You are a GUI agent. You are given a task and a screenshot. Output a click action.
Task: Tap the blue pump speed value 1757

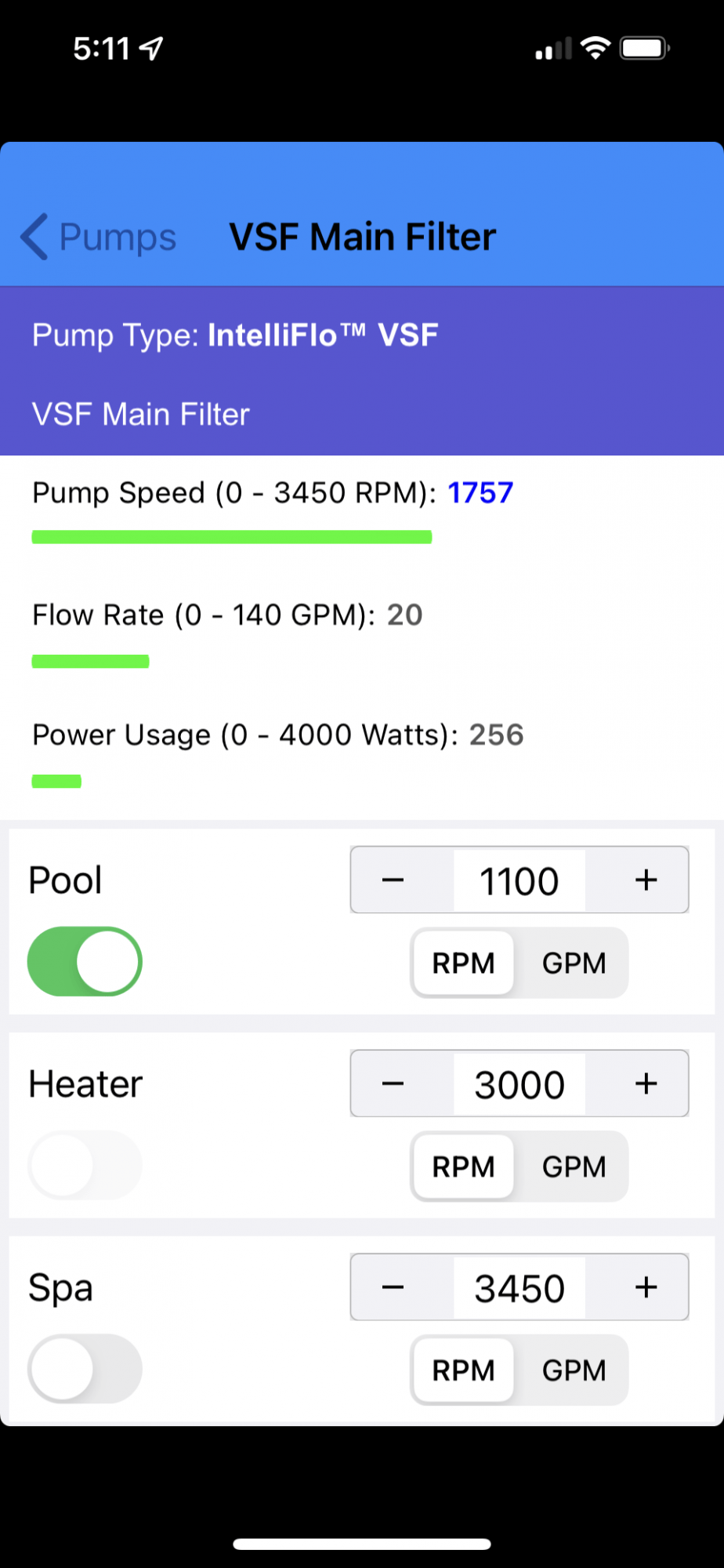coord(480,493)
